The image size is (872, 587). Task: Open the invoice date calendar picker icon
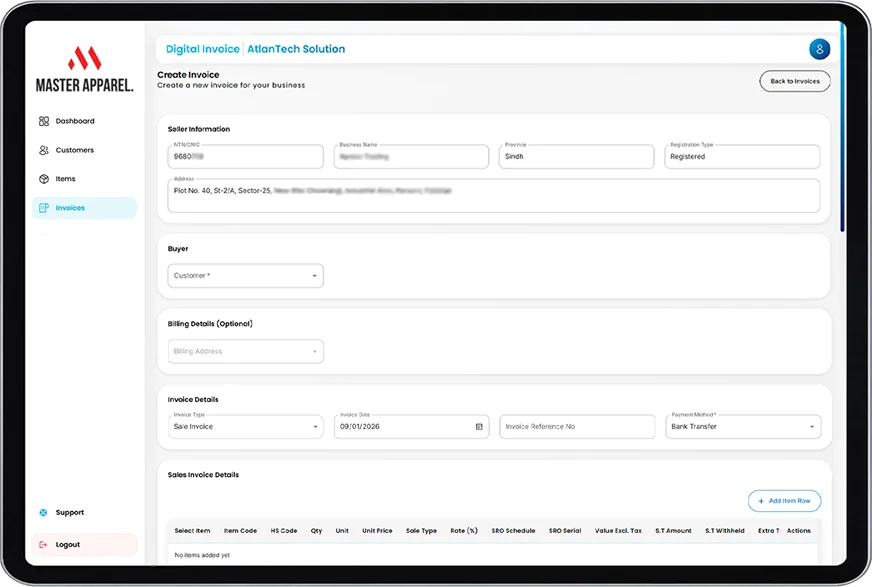pyautogui.click(x=479, y=427)
